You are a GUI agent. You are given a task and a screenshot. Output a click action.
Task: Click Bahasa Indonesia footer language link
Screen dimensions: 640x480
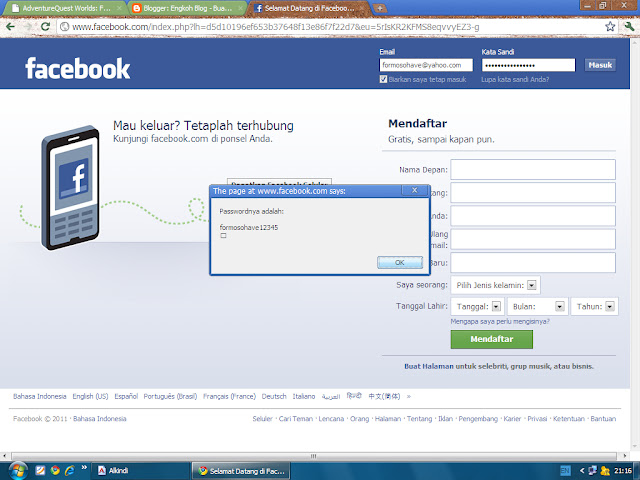click(40, 396)
